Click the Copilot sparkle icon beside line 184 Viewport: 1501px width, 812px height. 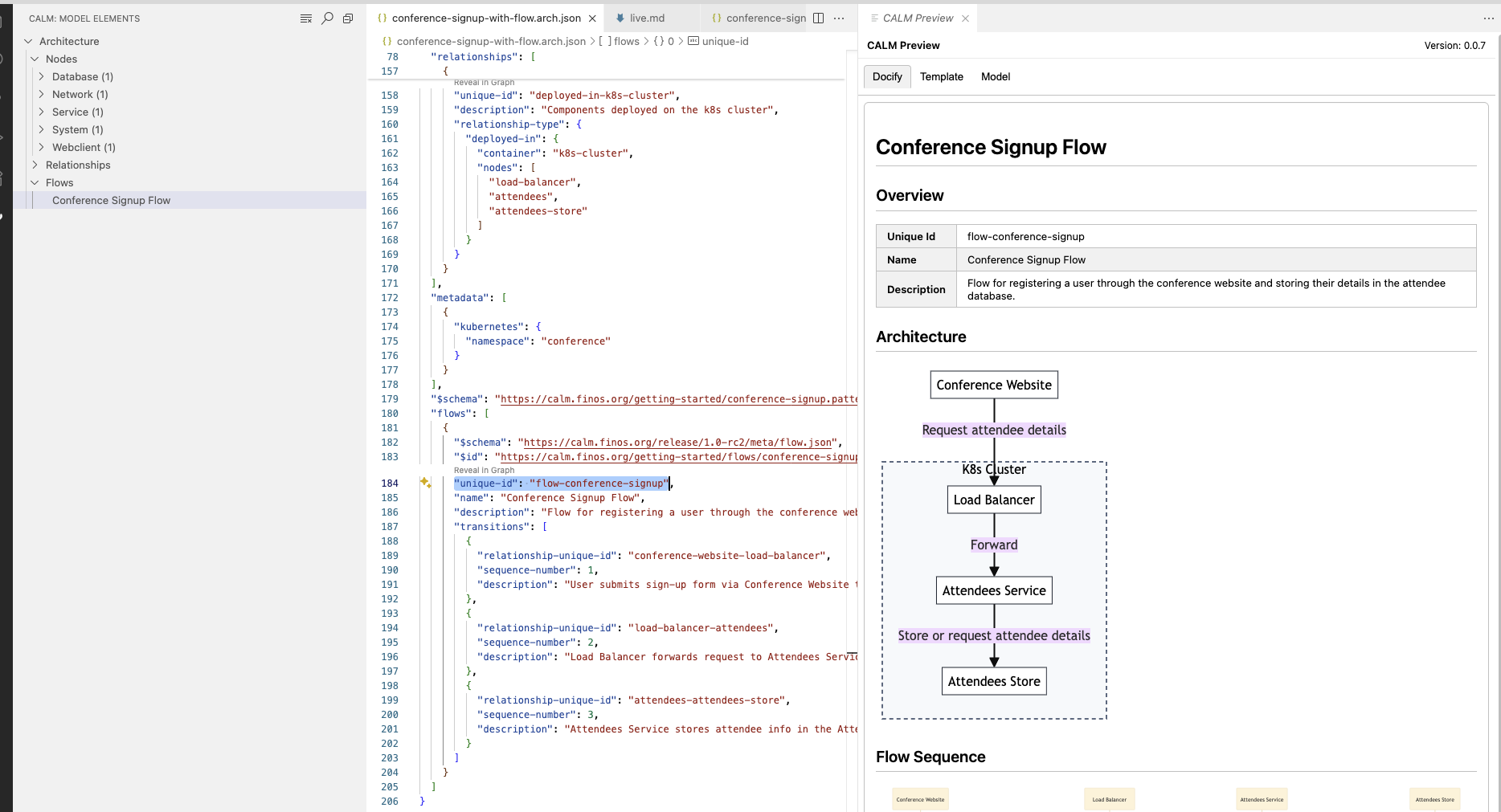[424, 483]
